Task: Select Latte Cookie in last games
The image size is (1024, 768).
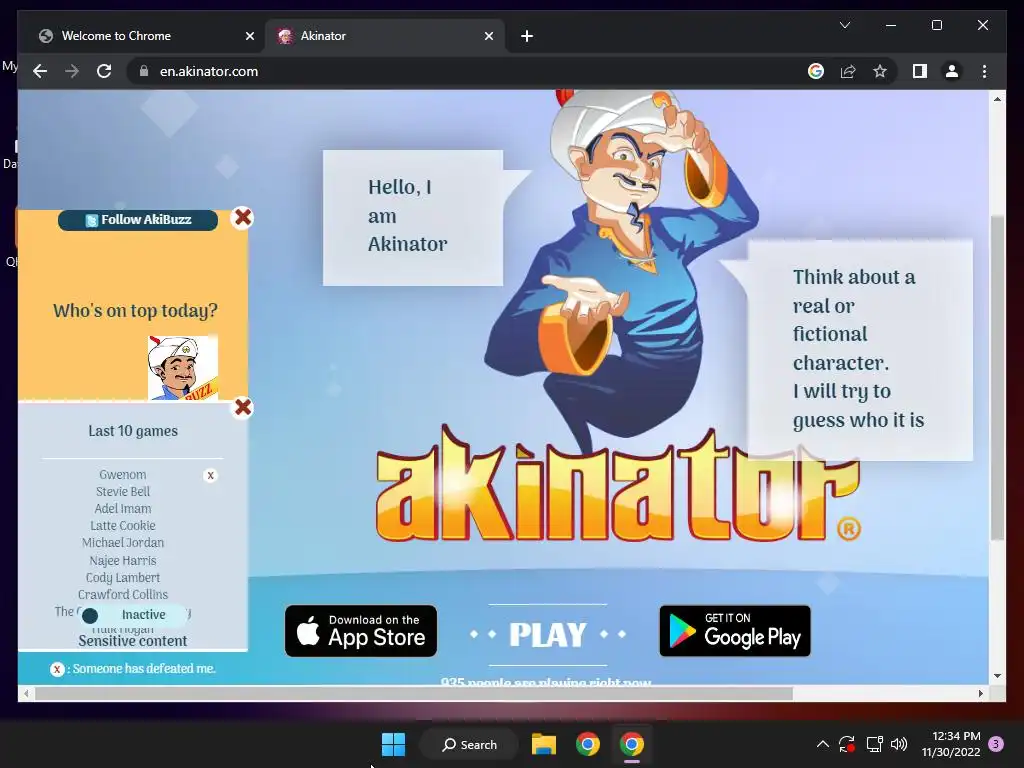Action: coord(123,526)
